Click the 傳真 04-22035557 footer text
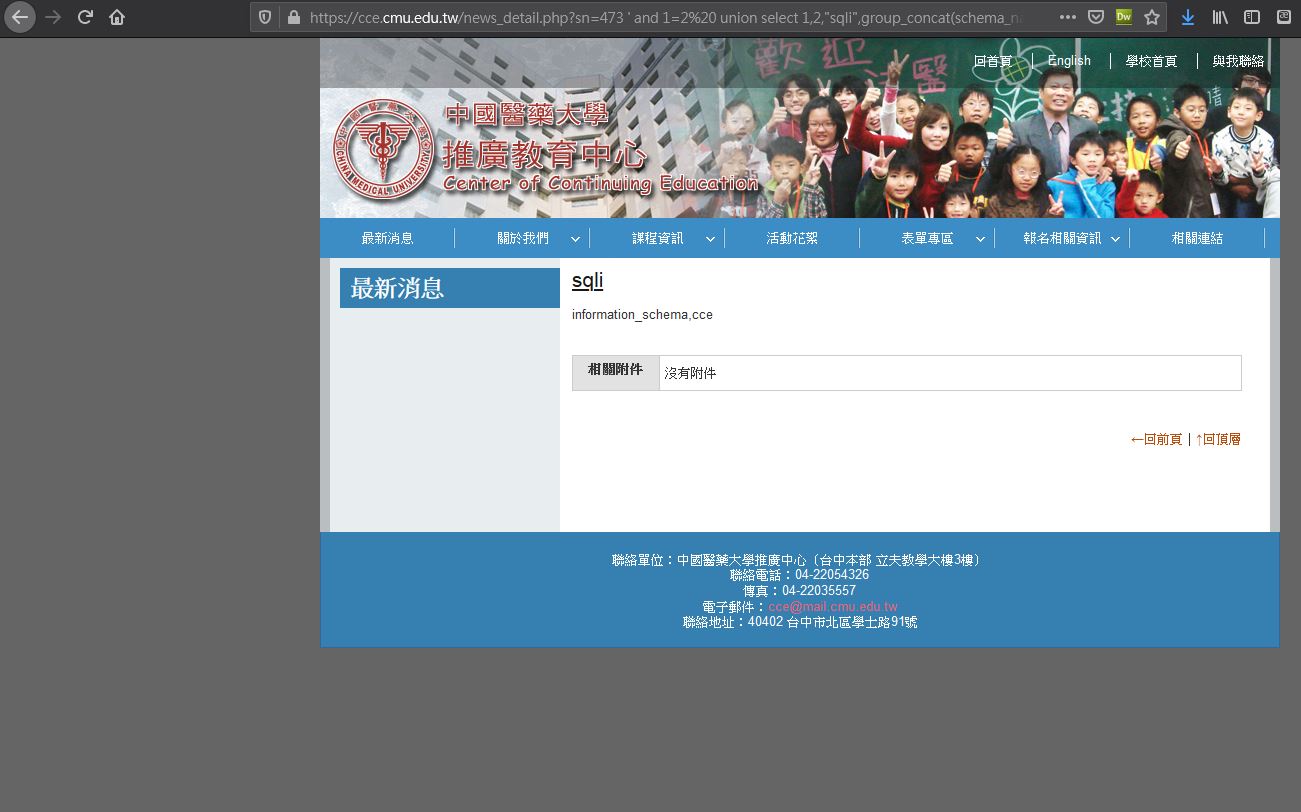Viewport: 1301px width, 812px height. coord(799,591)
